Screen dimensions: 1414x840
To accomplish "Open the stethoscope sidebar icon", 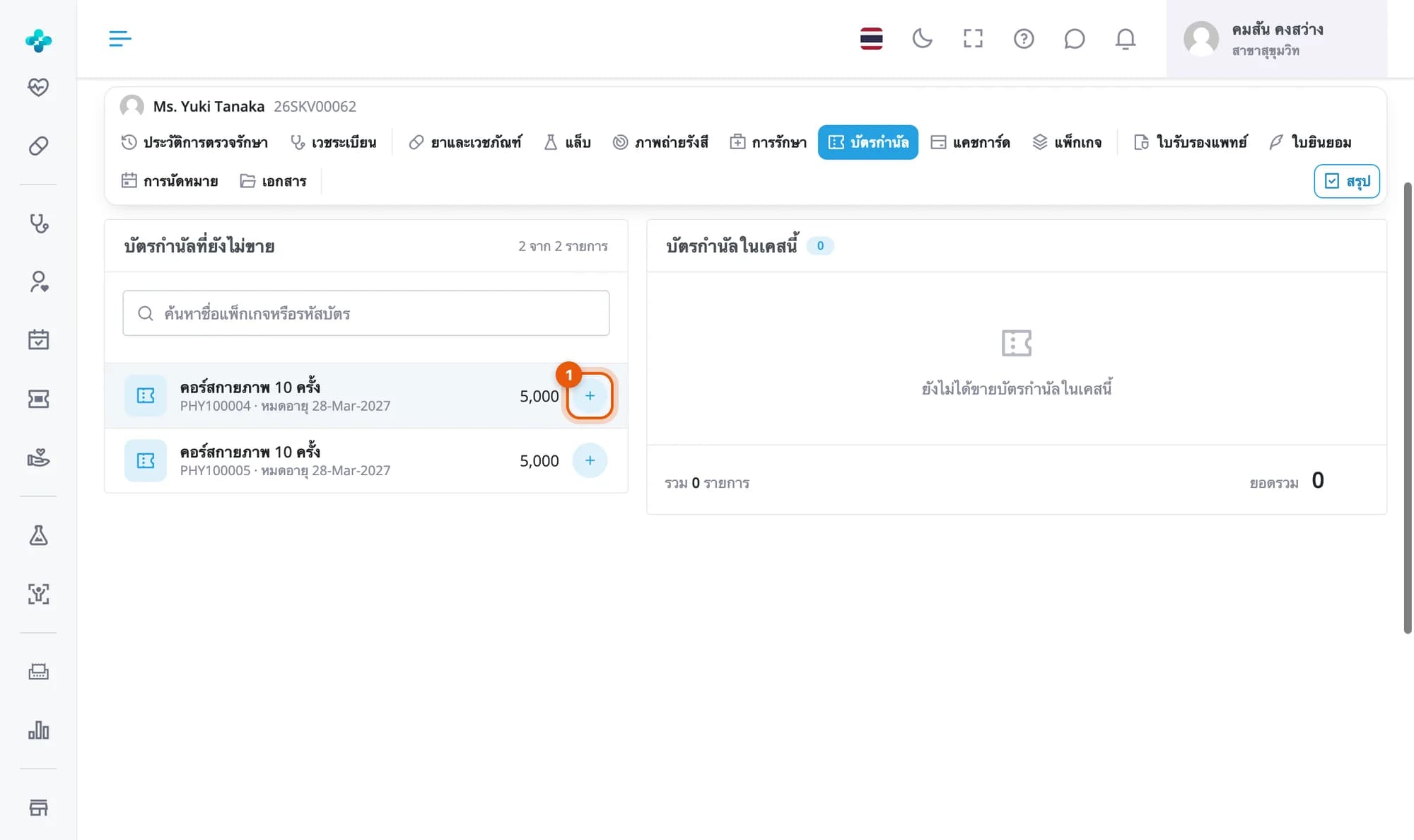I will (38, 223).
